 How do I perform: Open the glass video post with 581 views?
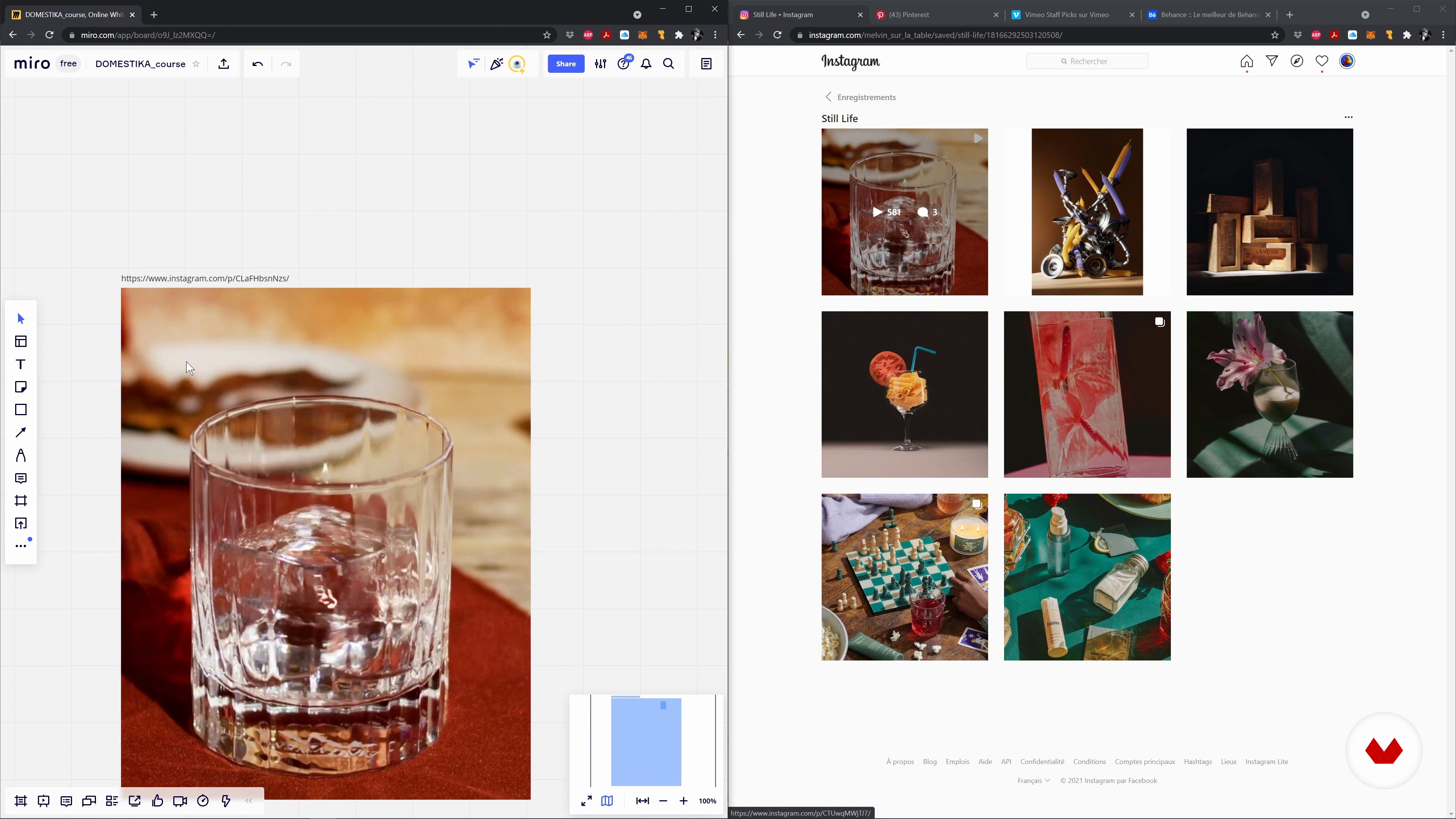coord(904,212)
